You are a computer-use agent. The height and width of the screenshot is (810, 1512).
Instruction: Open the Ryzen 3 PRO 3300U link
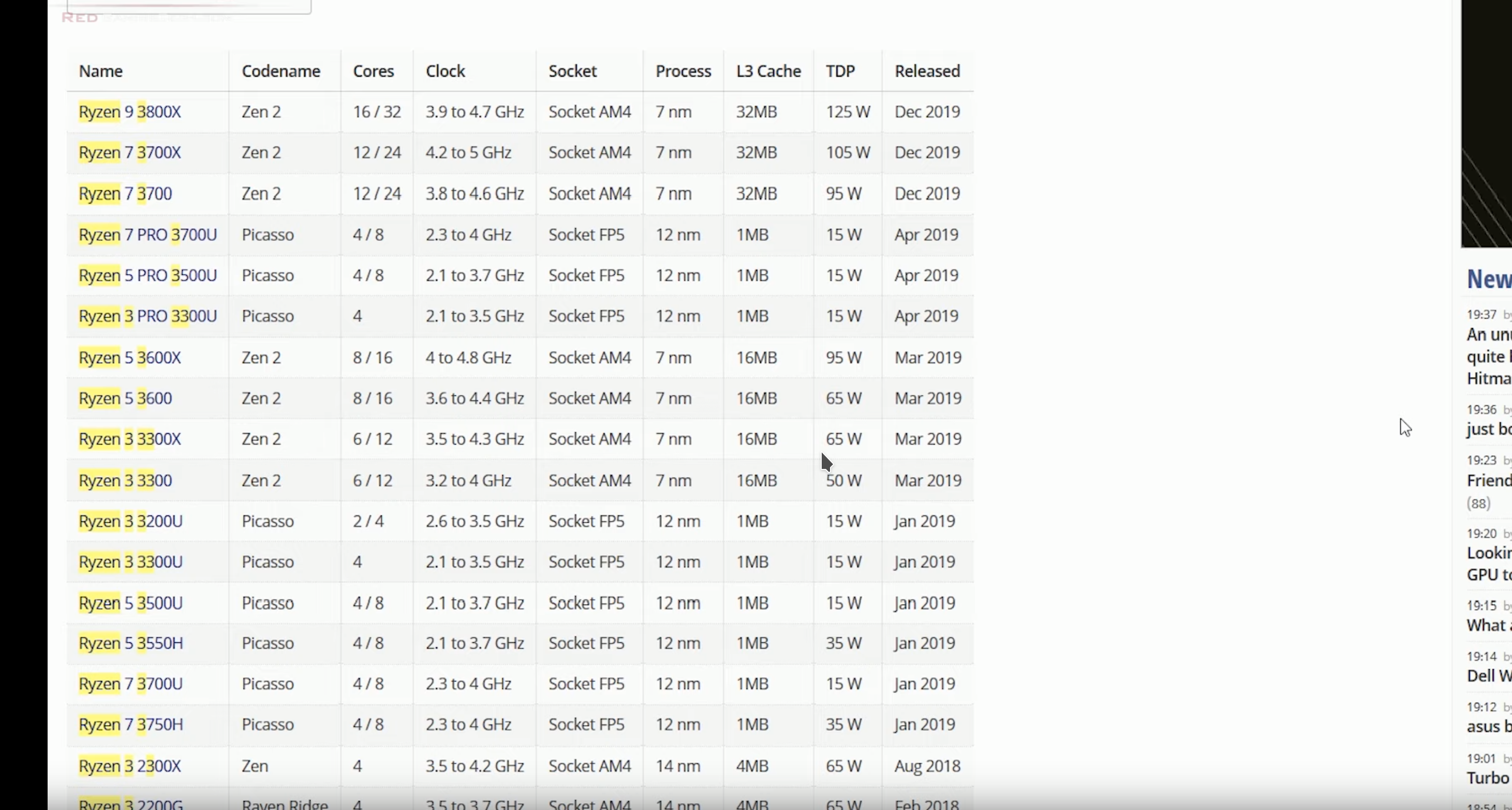pos(148,316)
